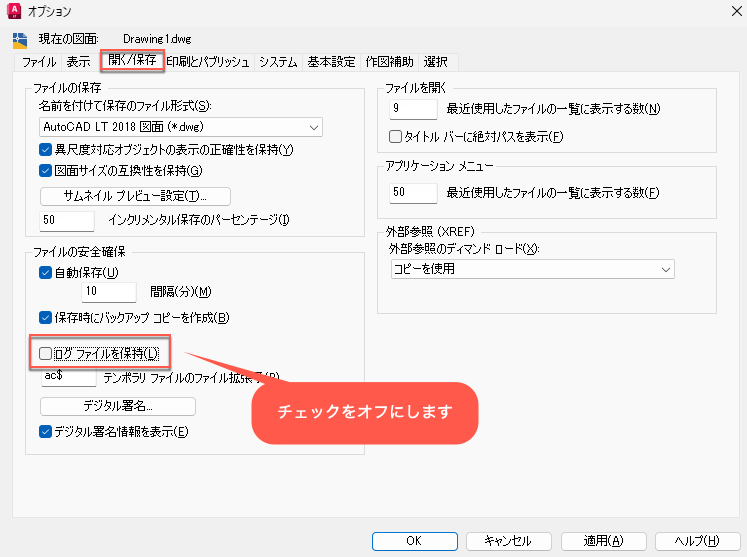
Task: Click the temporary file extension field
Action: coord(69,376)
